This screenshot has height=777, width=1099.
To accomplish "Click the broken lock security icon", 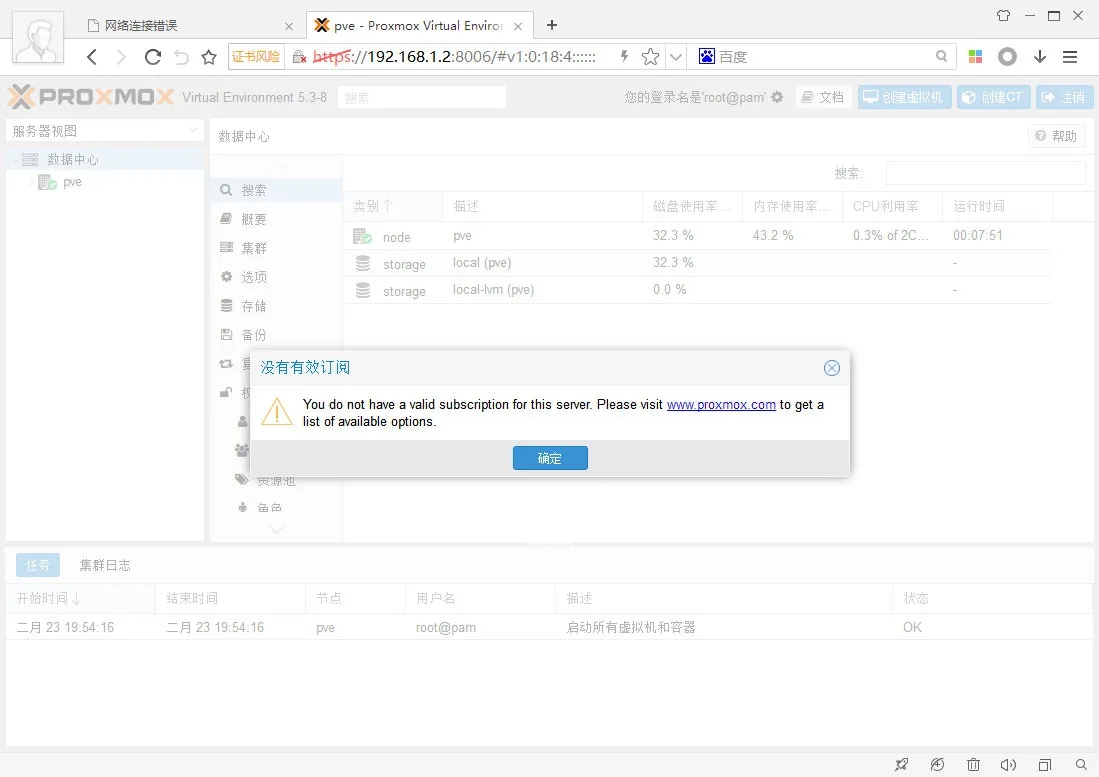I will pyautogui.click(x=299, y=57).
